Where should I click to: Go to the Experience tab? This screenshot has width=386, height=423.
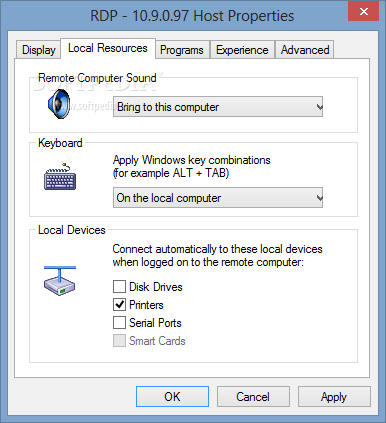click(x=242, y=50)
